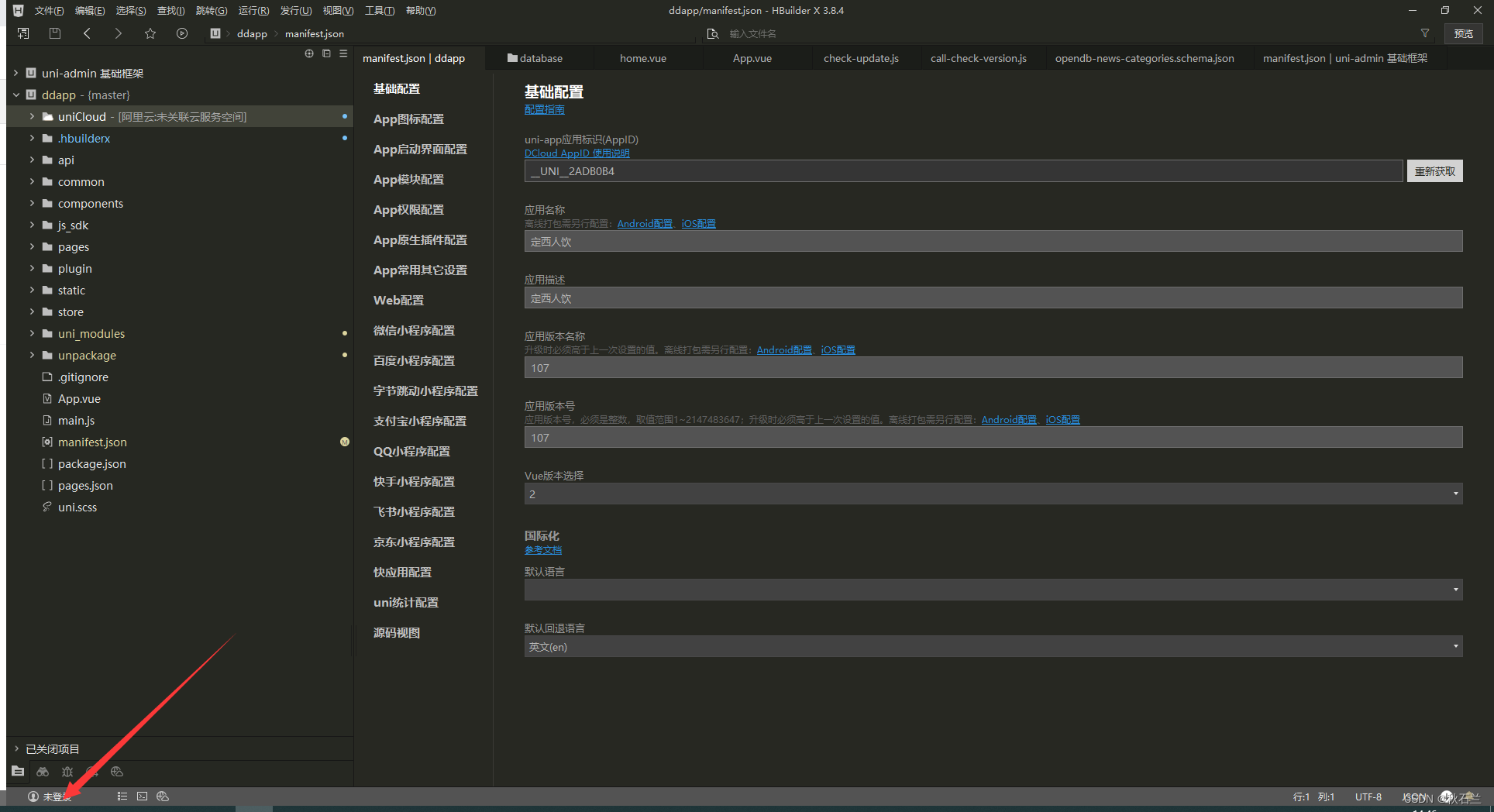Click the new file toolbar icon
Viewport: 1494px width, 812px height.
(23, 33)
